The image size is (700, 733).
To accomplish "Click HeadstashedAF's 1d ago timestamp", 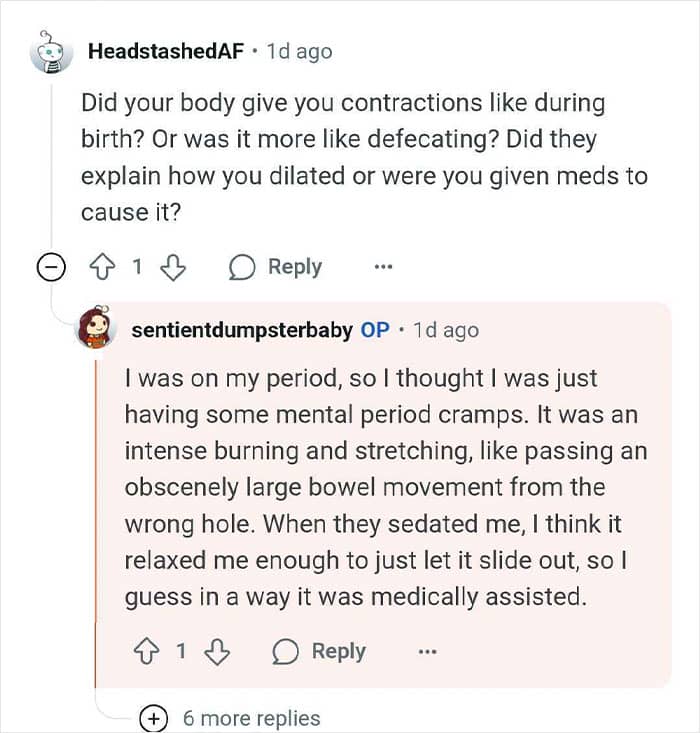I will tap(300, 52).
